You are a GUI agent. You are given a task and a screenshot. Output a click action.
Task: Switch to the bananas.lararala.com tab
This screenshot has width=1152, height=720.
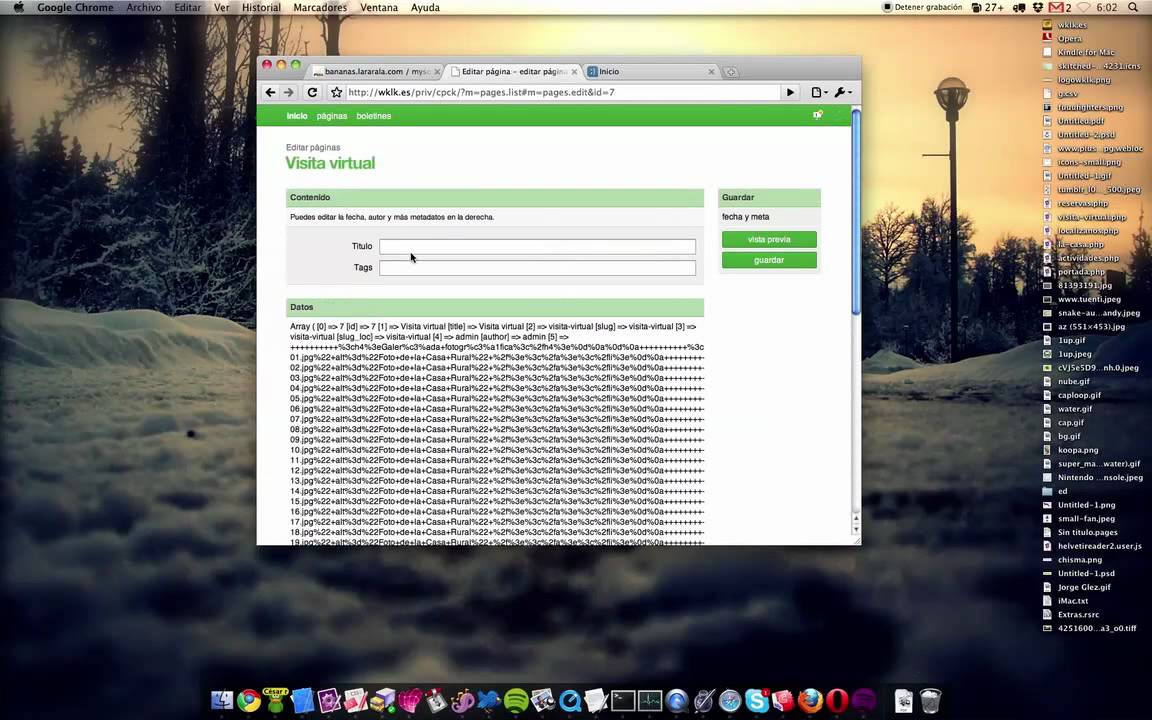375,72
